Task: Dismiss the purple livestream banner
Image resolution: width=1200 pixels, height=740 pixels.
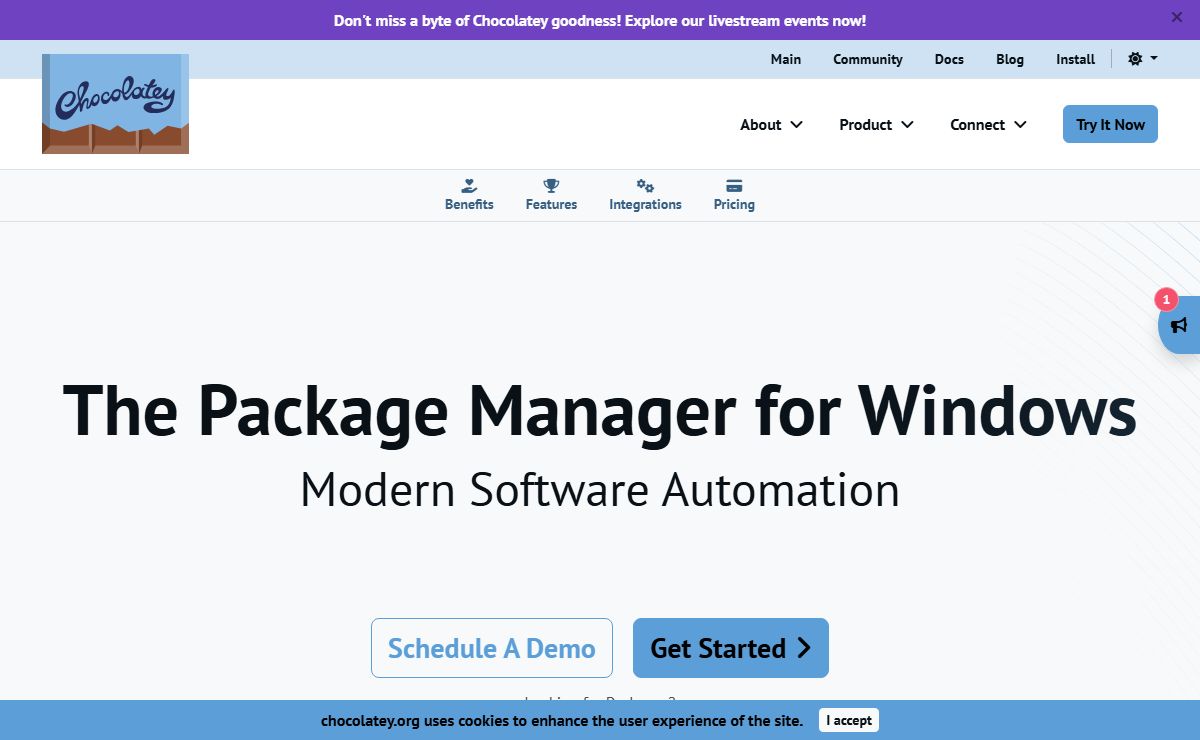Action: (1177, 17)
